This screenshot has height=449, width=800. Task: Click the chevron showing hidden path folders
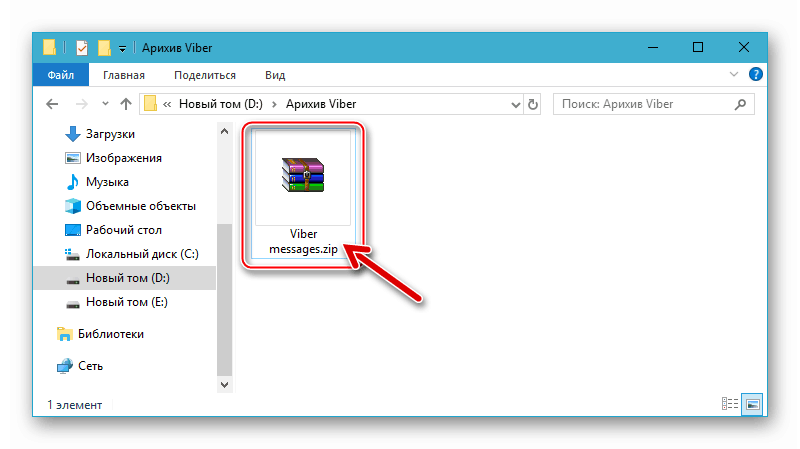pyautogui.click(x=167, y=104)
